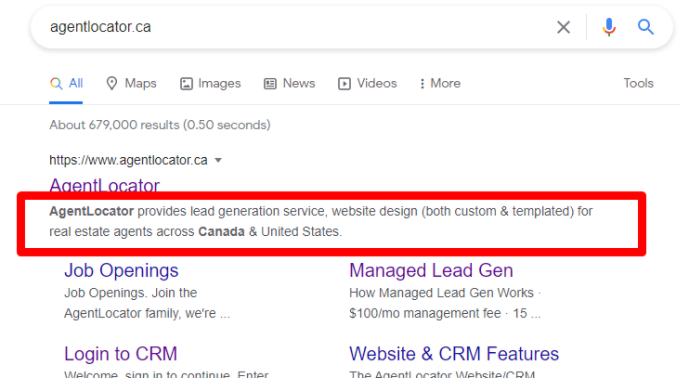Expand the dropdown arrow beside the agentlocator.ca URL
The width and height of the screenshot is (680, 383).
[218, 160]
